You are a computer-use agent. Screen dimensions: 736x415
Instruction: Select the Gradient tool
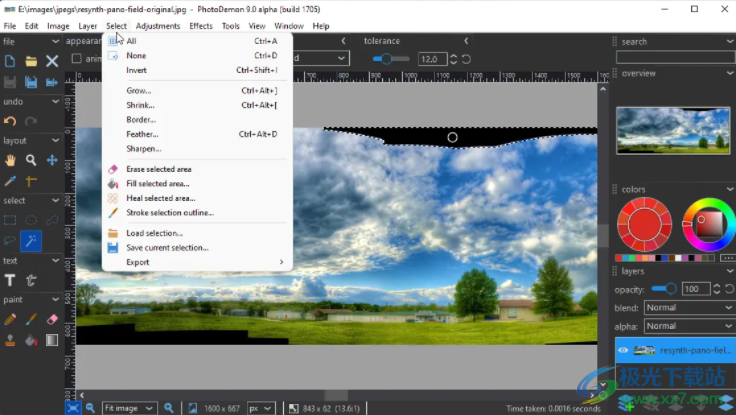pos(52,340)
